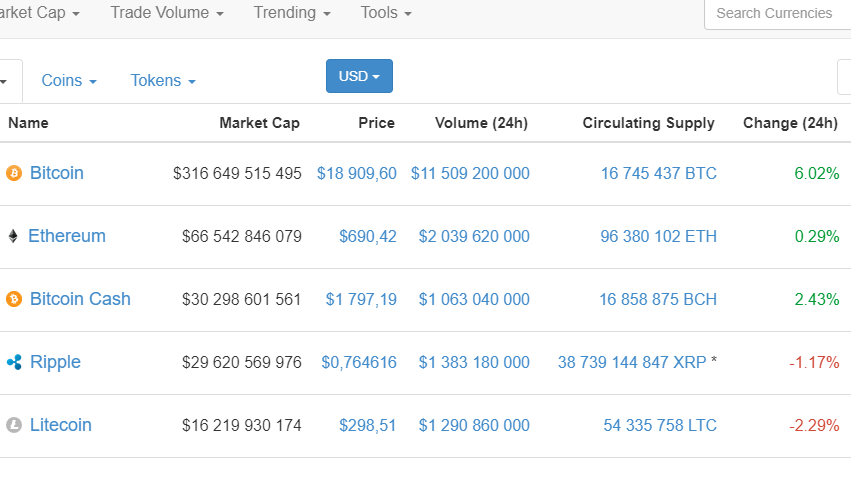This screenshot has width=851, height=478.
Task: Click the Ethereum diamond logo icon
Action: (13, 236)
